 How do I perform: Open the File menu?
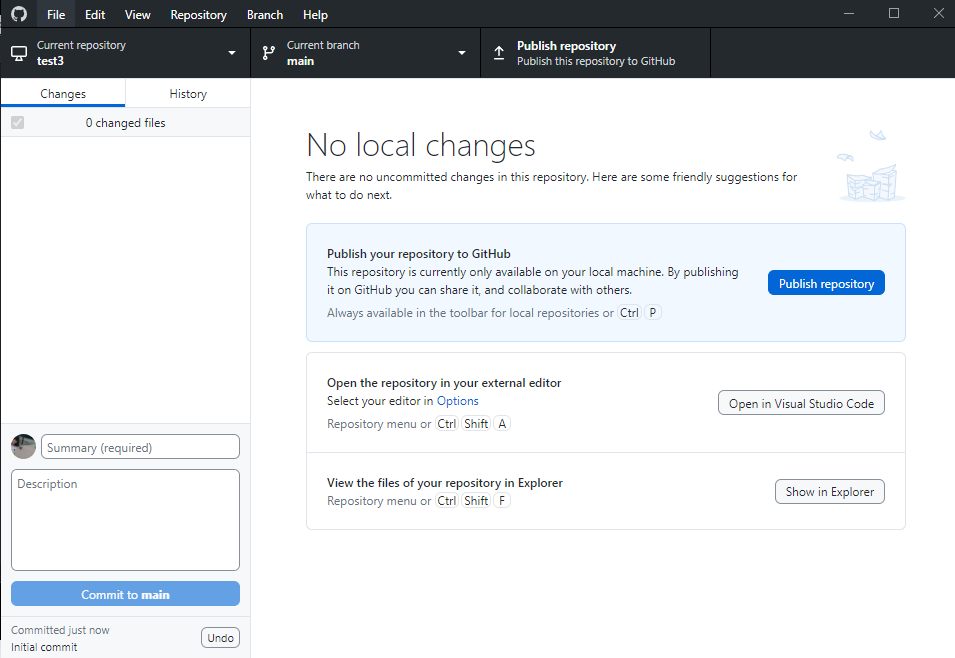tap(56, 15)
